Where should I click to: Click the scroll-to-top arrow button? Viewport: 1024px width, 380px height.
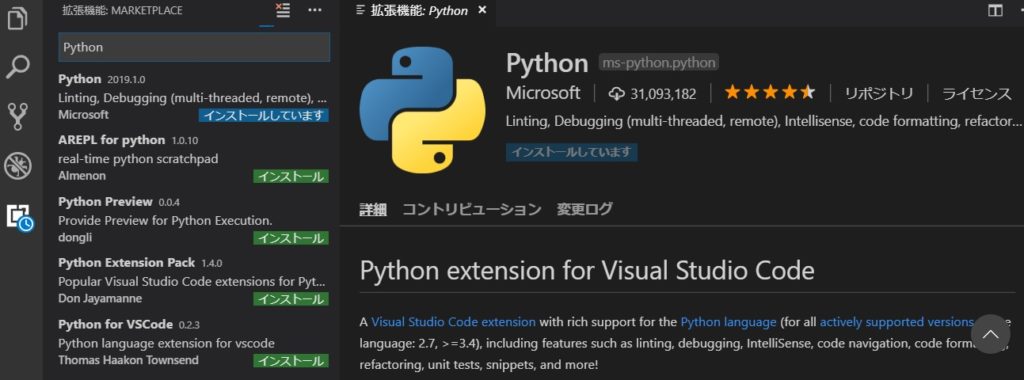tap(991, 334)
